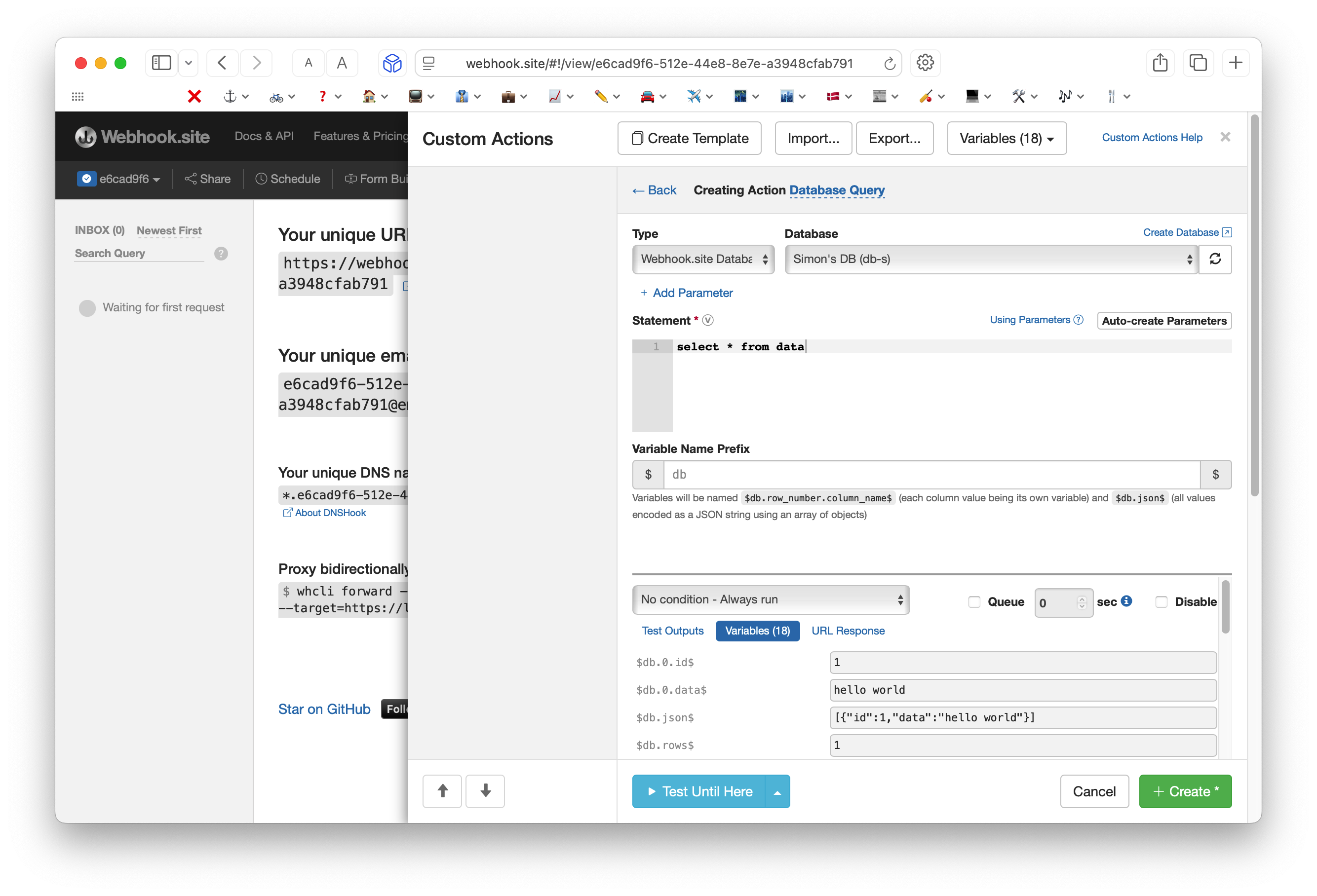Click the Auto-create Parameters button
1317x896 pixels.
coord(1163,321)
